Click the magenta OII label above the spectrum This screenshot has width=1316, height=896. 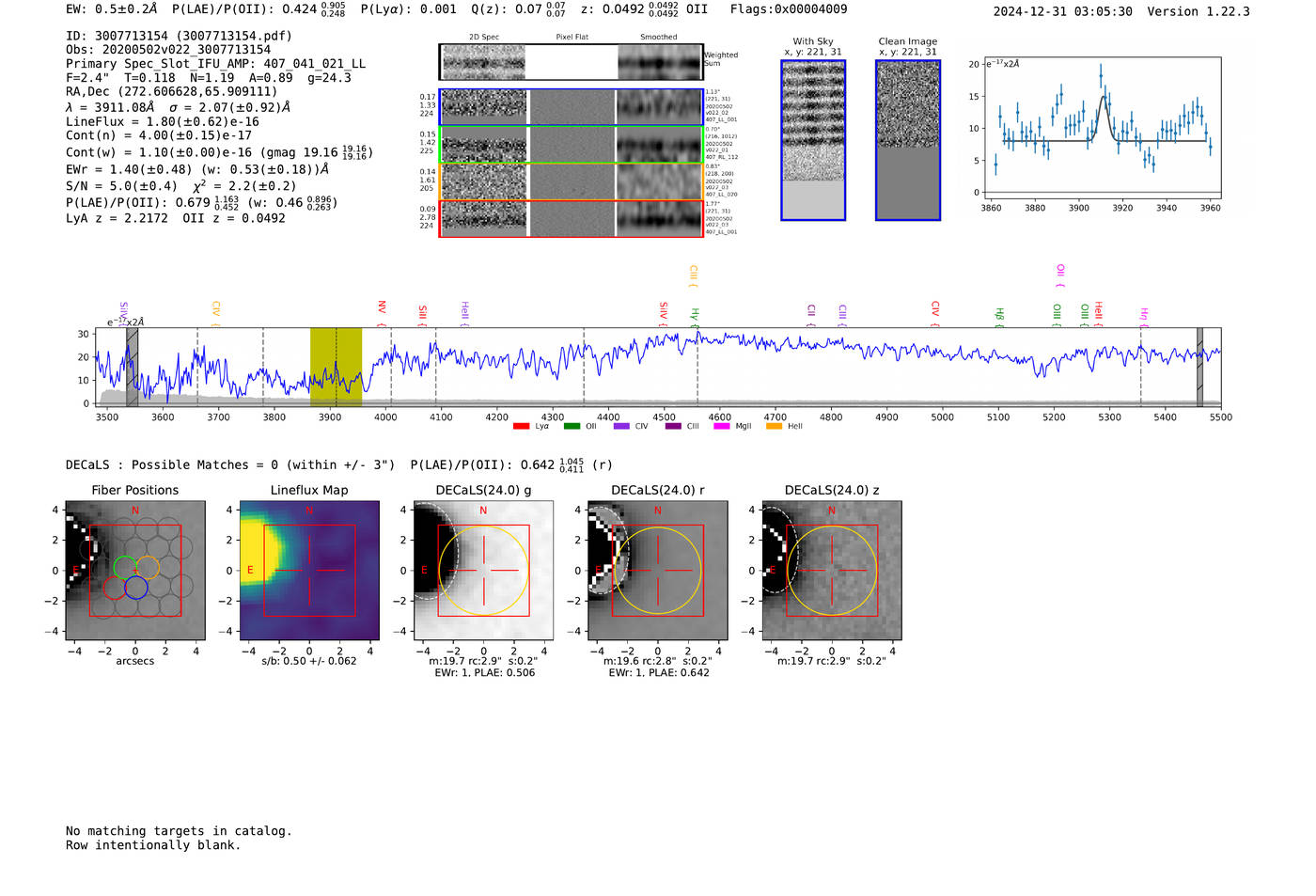1060,274
